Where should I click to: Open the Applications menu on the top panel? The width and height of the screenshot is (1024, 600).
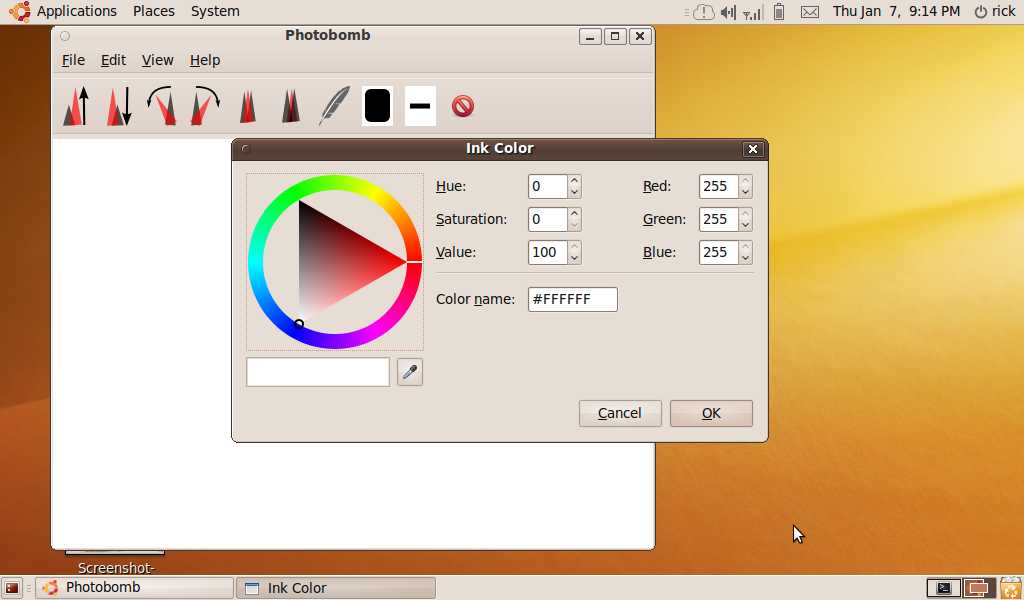click(76, 11)
